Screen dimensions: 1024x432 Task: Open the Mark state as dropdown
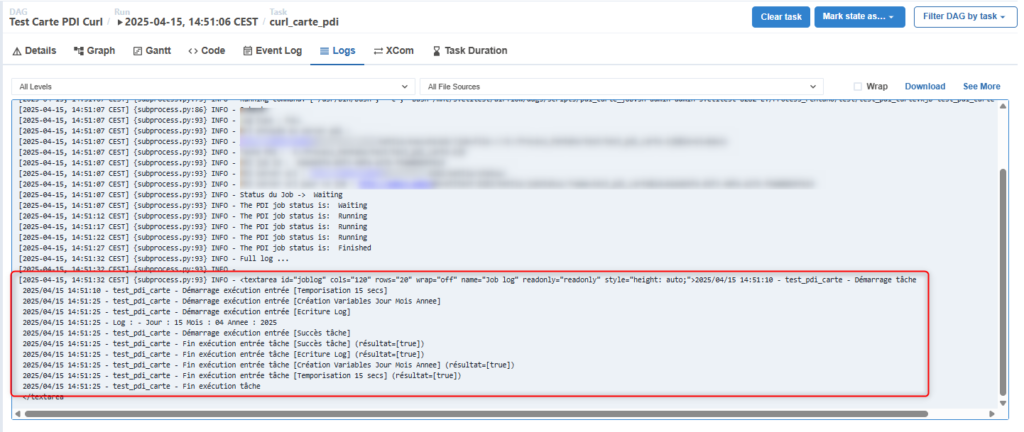click(859, 17)
